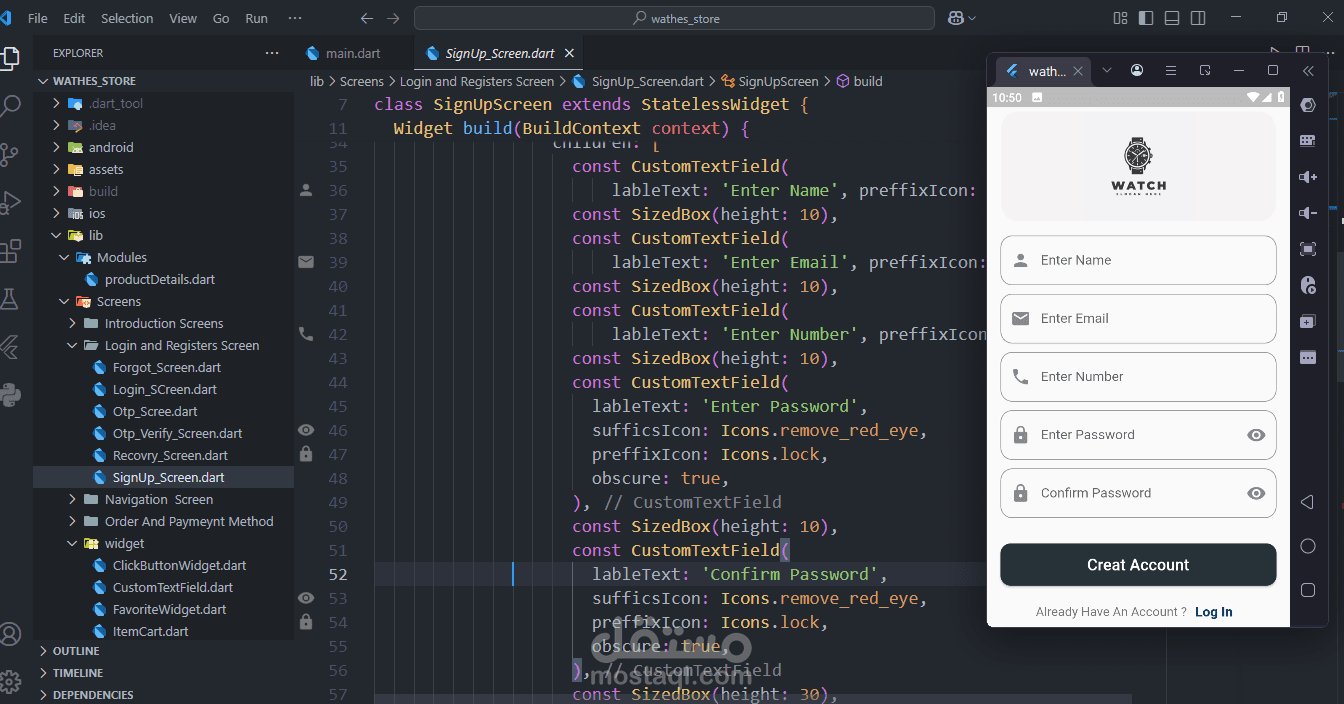Expand the Introduction Screens folder
The width and height of the screenshot is (1344, 704).
(x=164, y=323)
